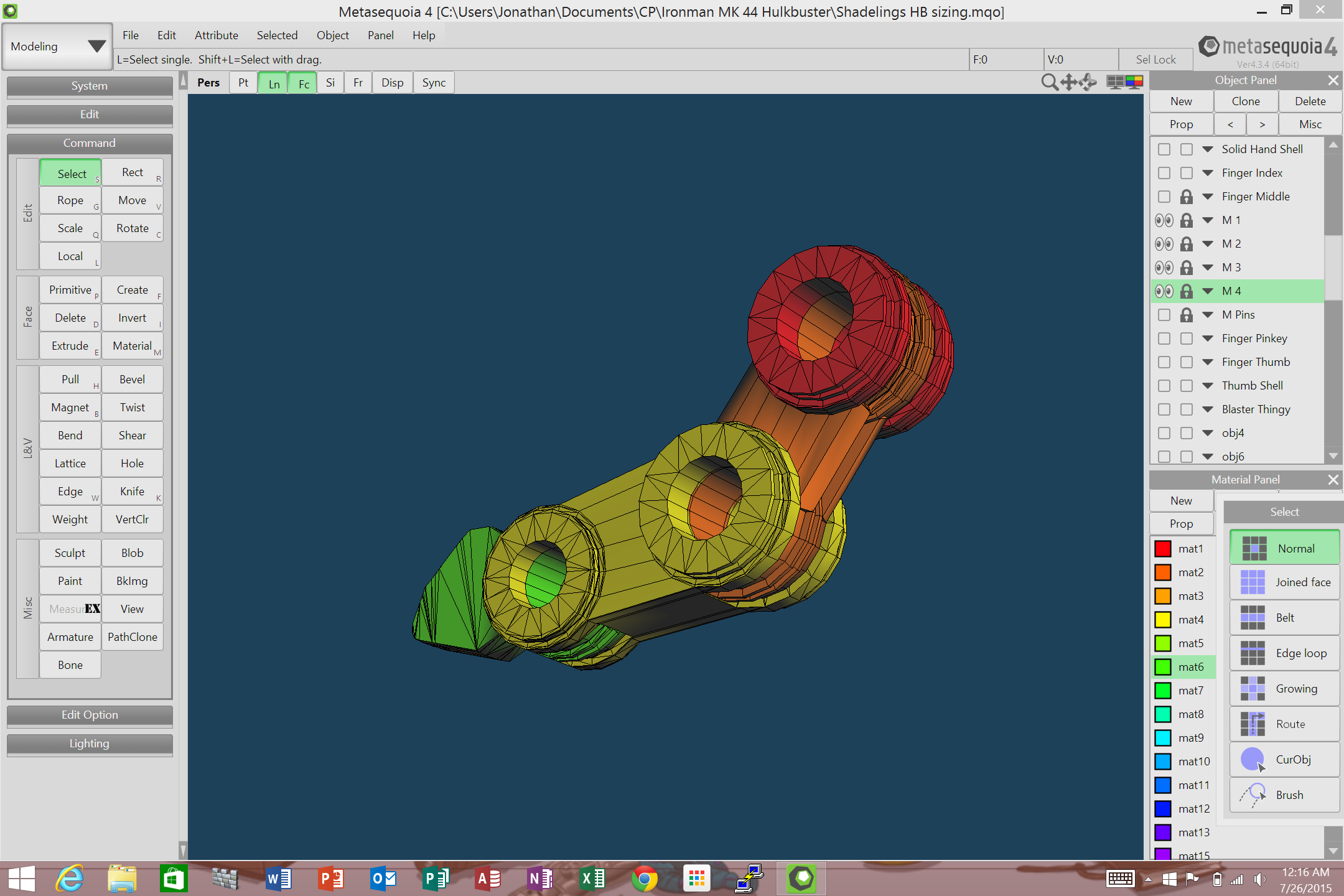This screenshot has width=1344, height=896.
Task: Choose Route selection mode
Action: tap(1284, 724)
